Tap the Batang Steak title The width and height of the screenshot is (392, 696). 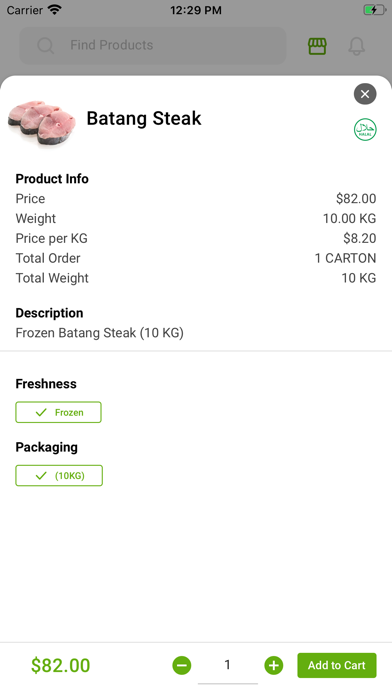(x=144, y=119)
